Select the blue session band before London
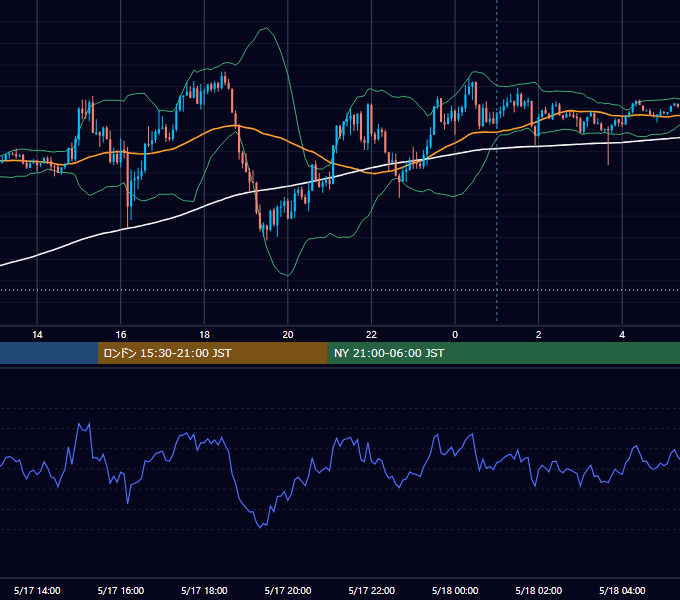Viewport: 680px width, 600px height. [x=49, y=353]
